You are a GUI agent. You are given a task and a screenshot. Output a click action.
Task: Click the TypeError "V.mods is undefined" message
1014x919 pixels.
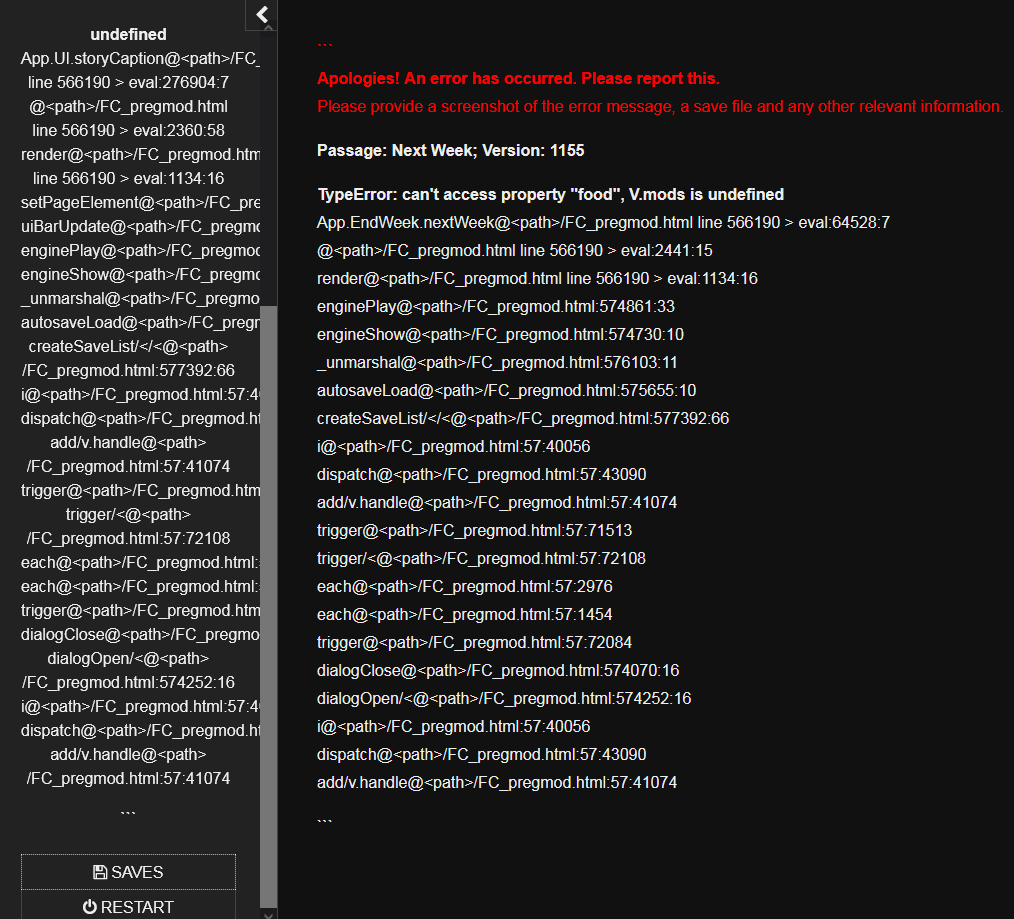[550, 194]
